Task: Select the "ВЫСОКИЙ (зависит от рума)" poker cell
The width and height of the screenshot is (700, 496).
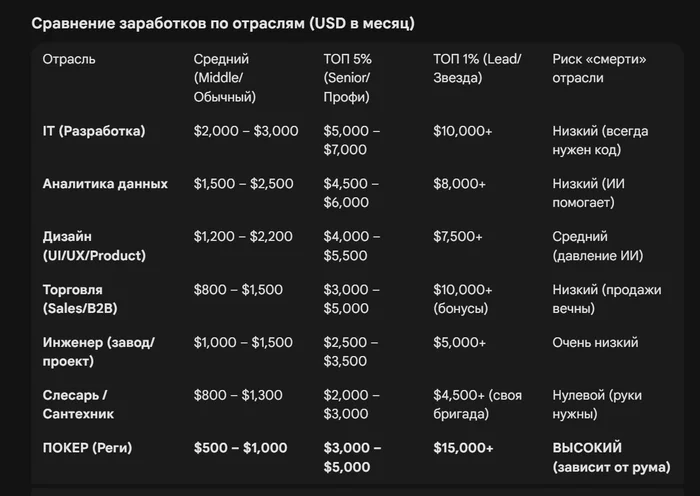Action: click(x=611, y=457)
